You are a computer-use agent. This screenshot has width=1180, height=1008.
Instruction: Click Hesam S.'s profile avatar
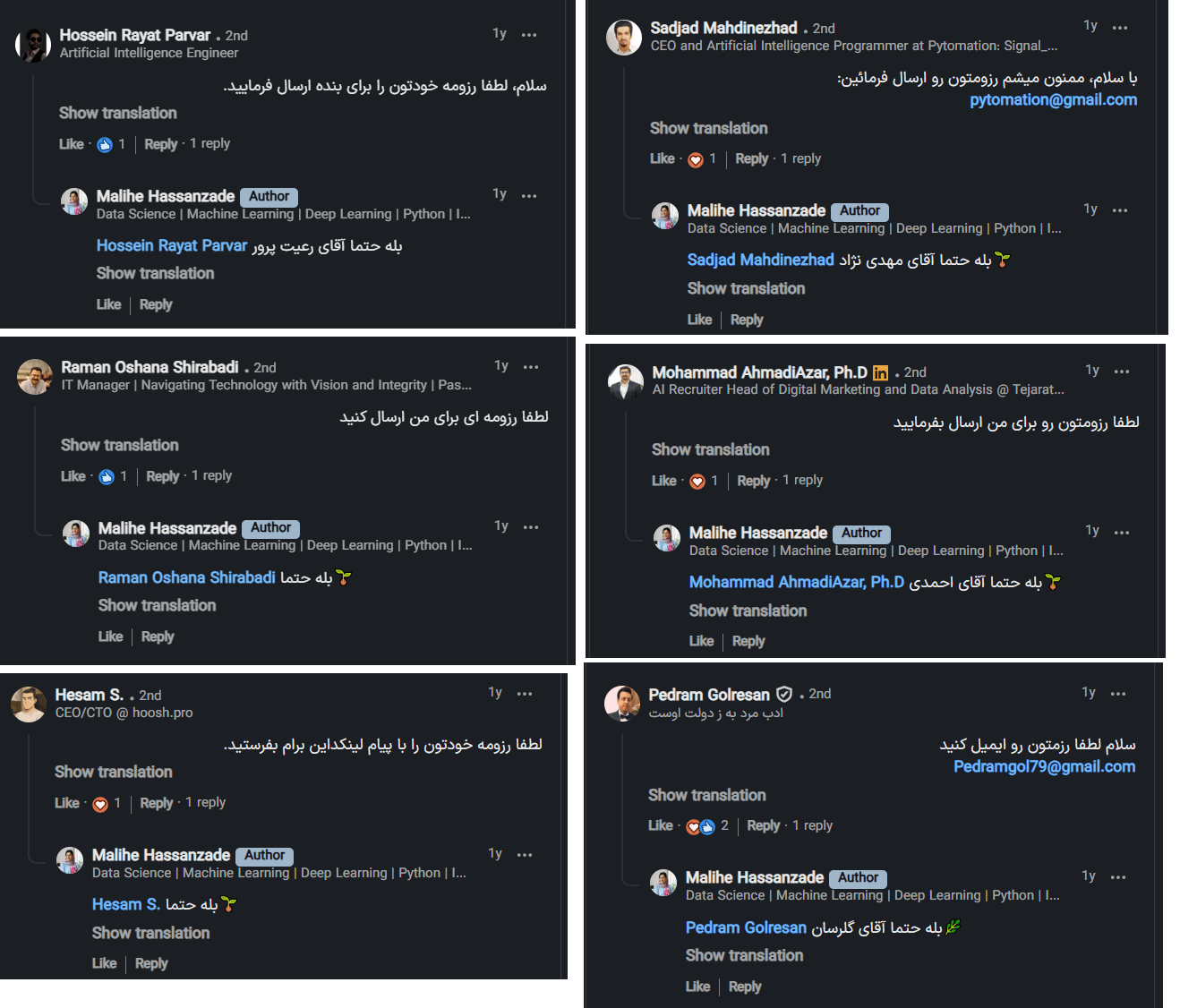coord(29,705)
